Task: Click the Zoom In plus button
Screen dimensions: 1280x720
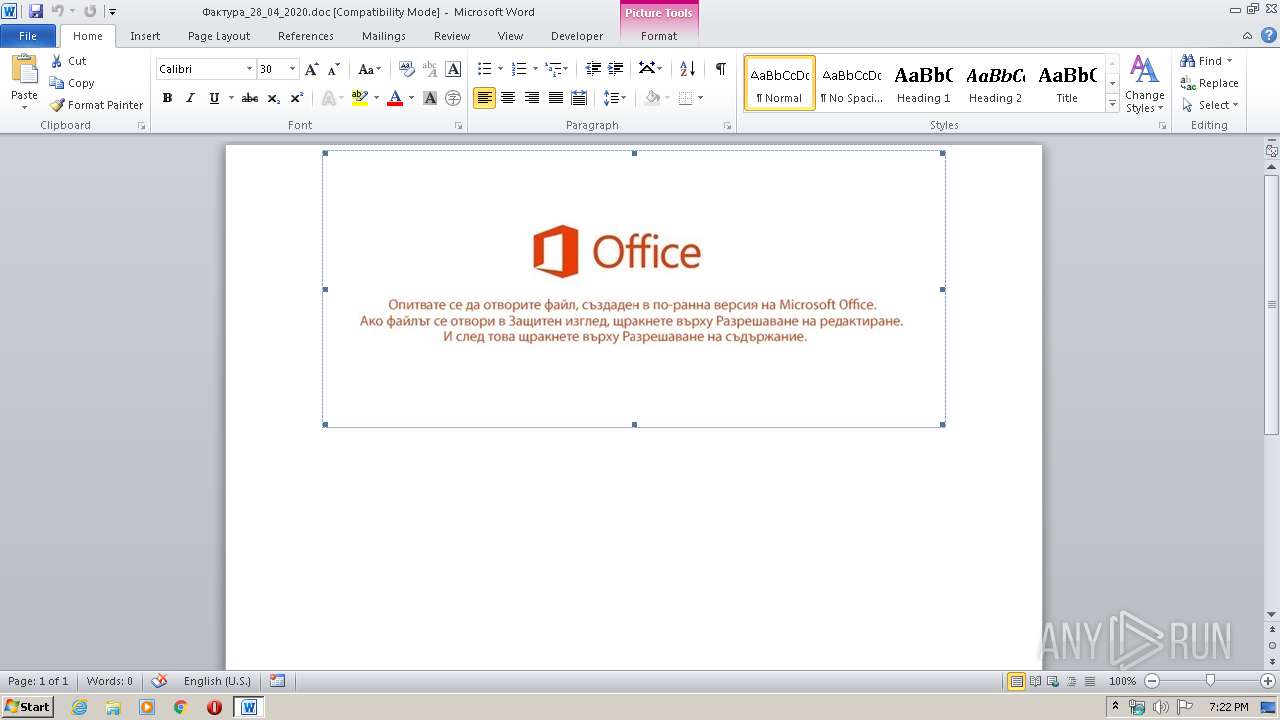Action: point(1268,681)
